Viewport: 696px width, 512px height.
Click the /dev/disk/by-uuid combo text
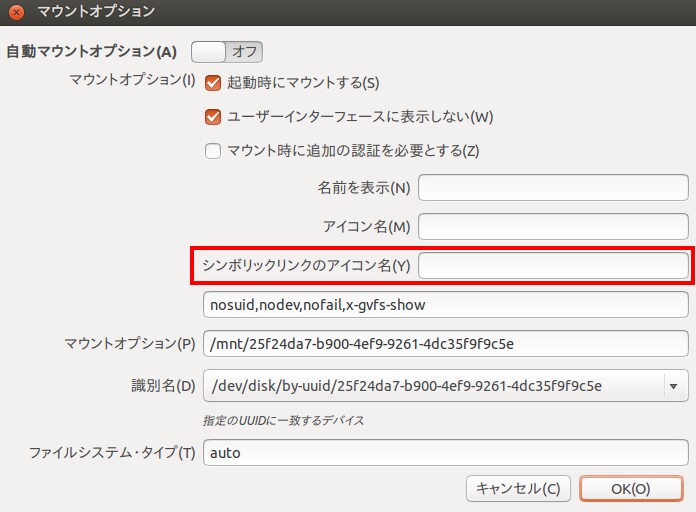pos(407,386)
